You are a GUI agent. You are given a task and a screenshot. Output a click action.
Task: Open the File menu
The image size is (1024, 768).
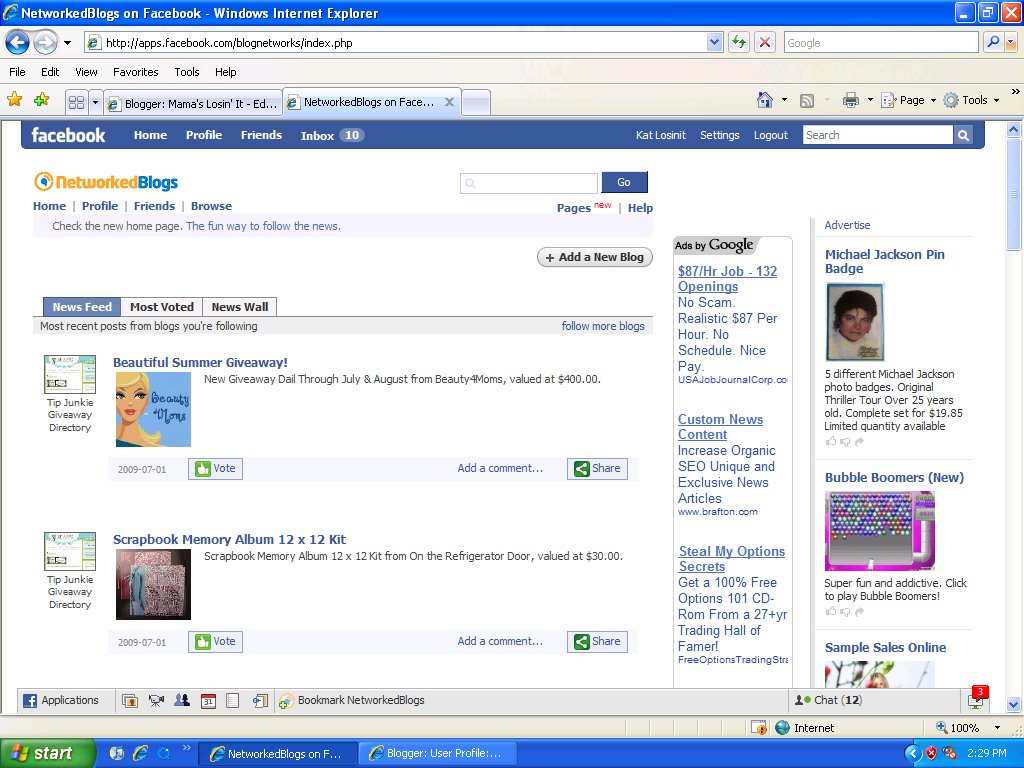click(x=17, y=72)
